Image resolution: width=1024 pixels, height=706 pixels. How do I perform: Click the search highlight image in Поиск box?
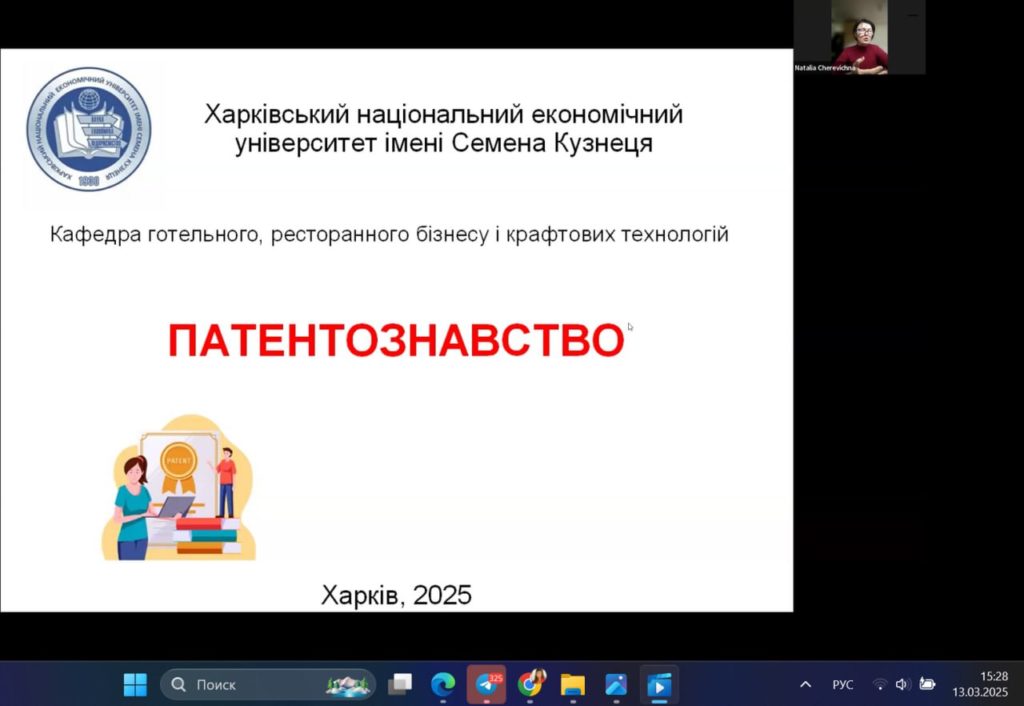(x=347, y=684)
